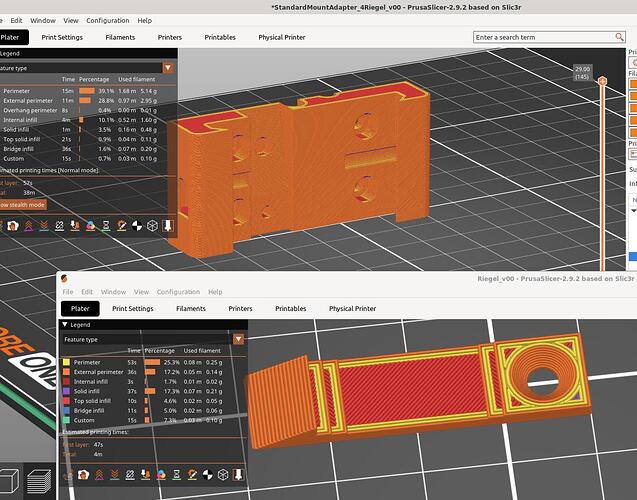Image resolution: width=637 pixels, height=500 pixels.
Task: Toggle Pause prints hourglass icon in upper legend
Action: pyautogui.click(x=106, y=225)
